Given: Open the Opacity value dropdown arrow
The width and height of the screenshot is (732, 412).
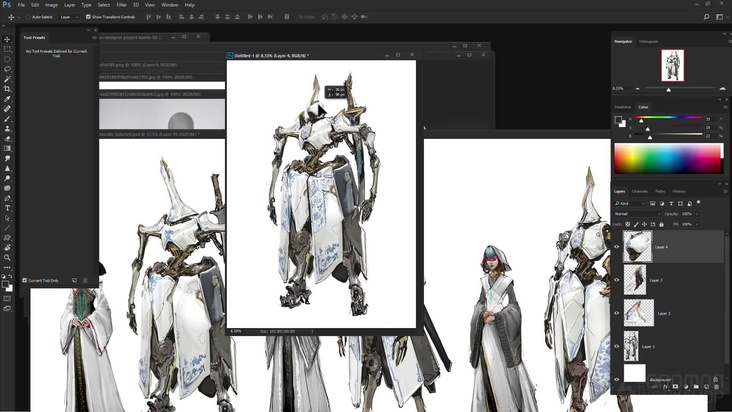Looking at the screenshot, I should (x=697, y=214).
